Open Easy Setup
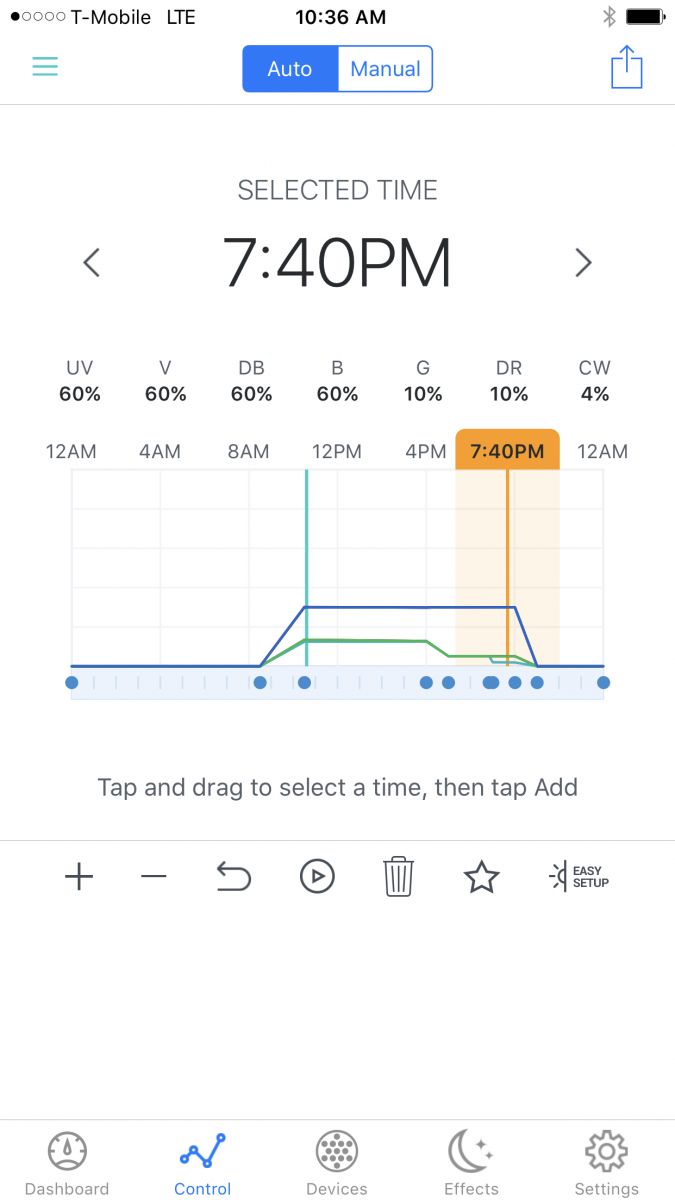This screenshot has height=1200, width=675. click(x=579, y=877)
